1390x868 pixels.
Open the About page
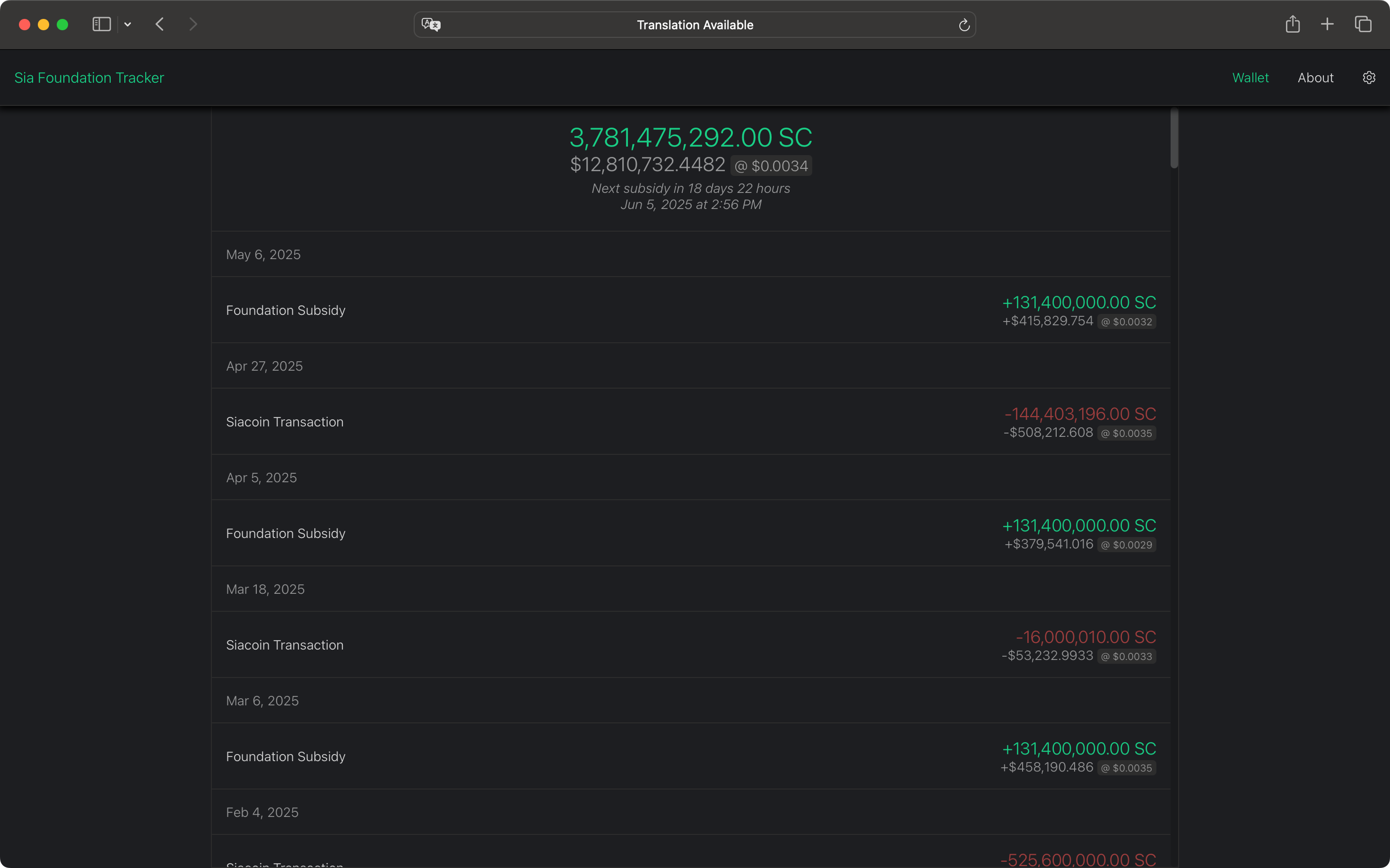(1315, 78)
